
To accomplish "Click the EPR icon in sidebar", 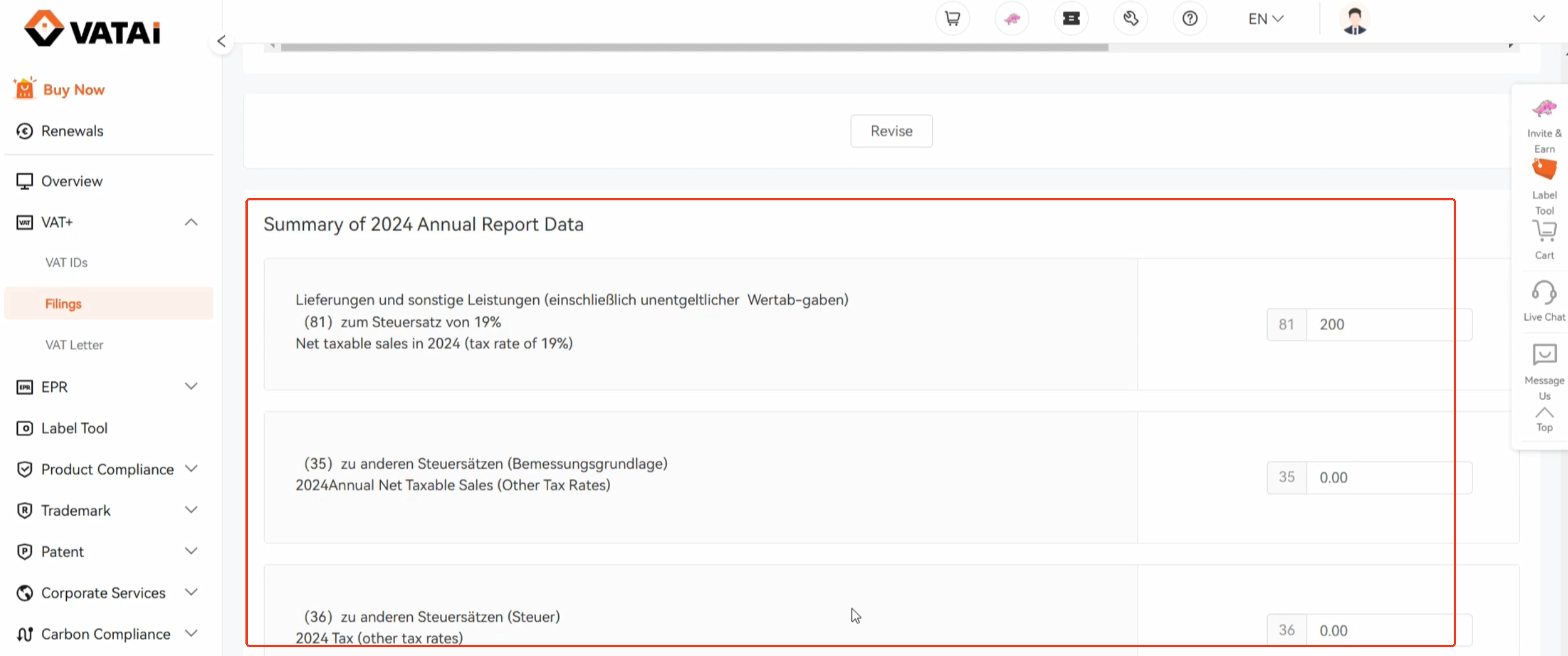I will 24,387.
